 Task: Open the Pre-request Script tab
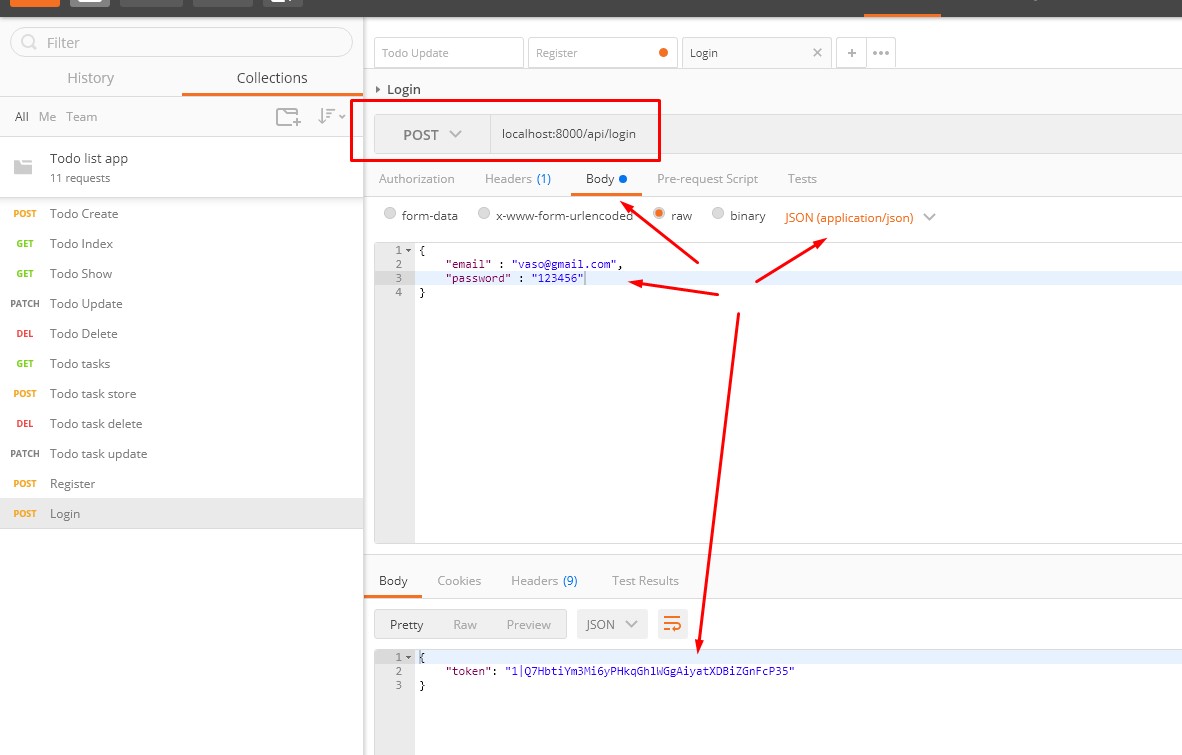click(707, 179)
